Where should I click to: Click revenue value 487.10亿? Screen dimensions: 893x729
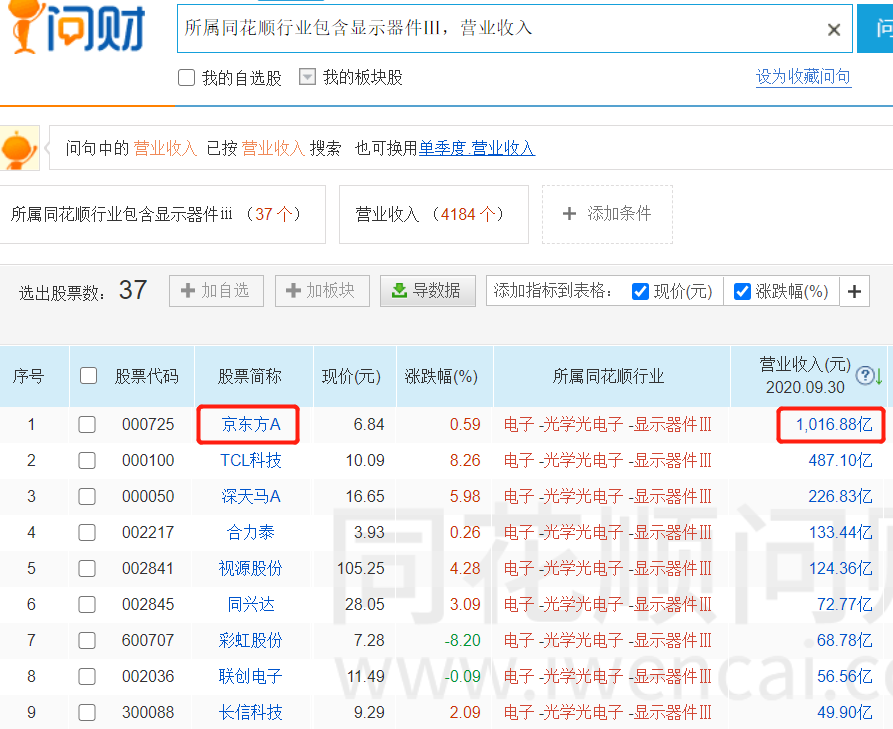point(841,460)
